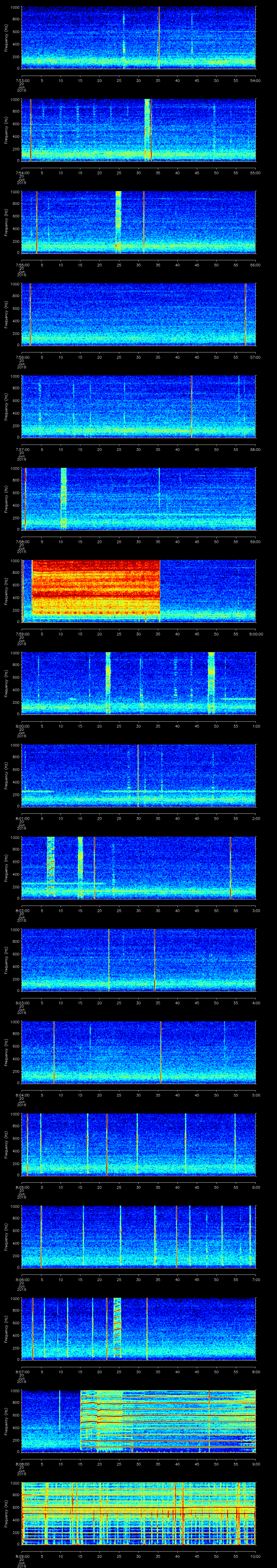Click the 8:04:00 start time label
Viewport: 277px width, 1568px height.
tap(22, 1095)
